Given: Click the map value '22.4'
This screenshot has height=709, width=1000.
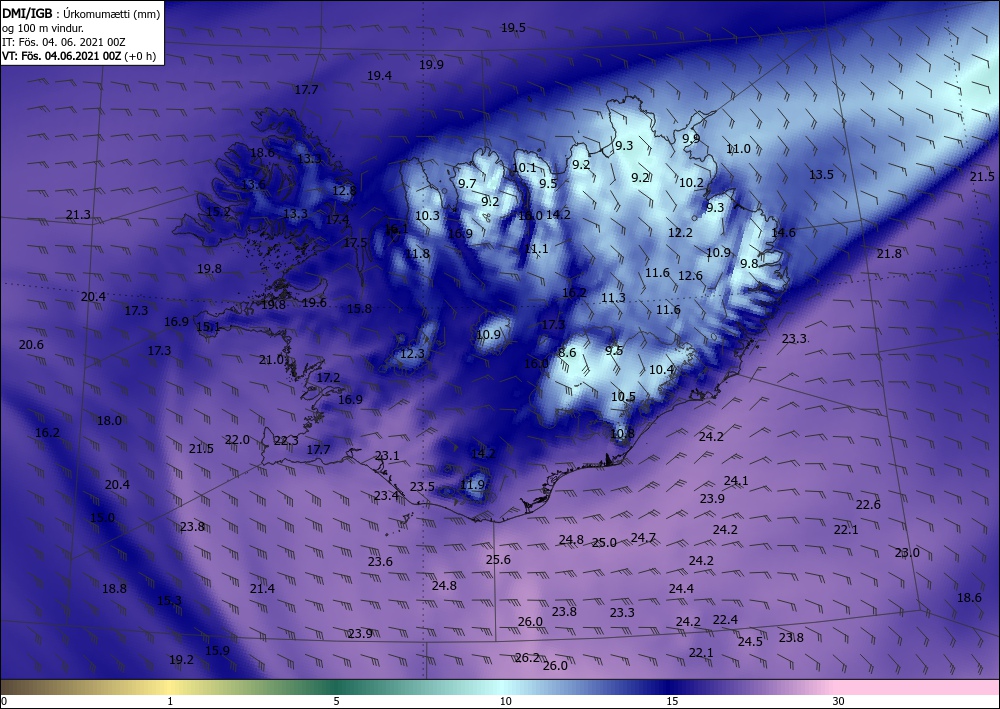Looking at the screenshot, I should tap(725, 620).
